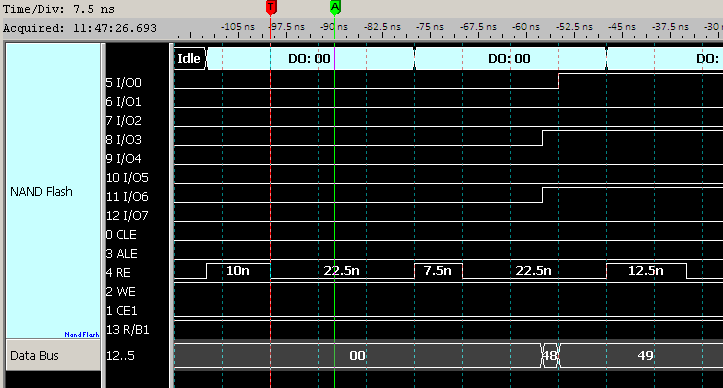Click the Acquired 11:47:26.693 timestamp

80,28
